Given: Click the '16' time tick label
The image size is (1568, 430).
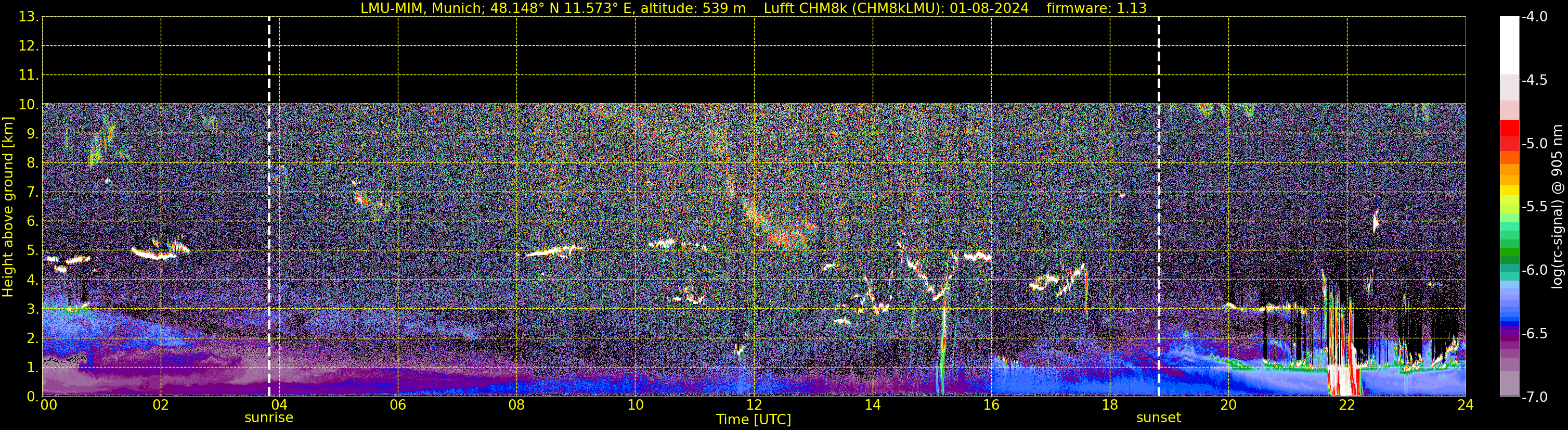Looking at the screenshot, I should (992, 405).
